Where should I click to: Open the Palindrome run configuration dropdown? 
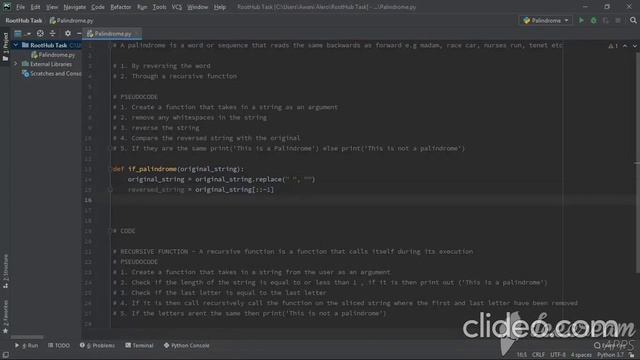[546, 20]
